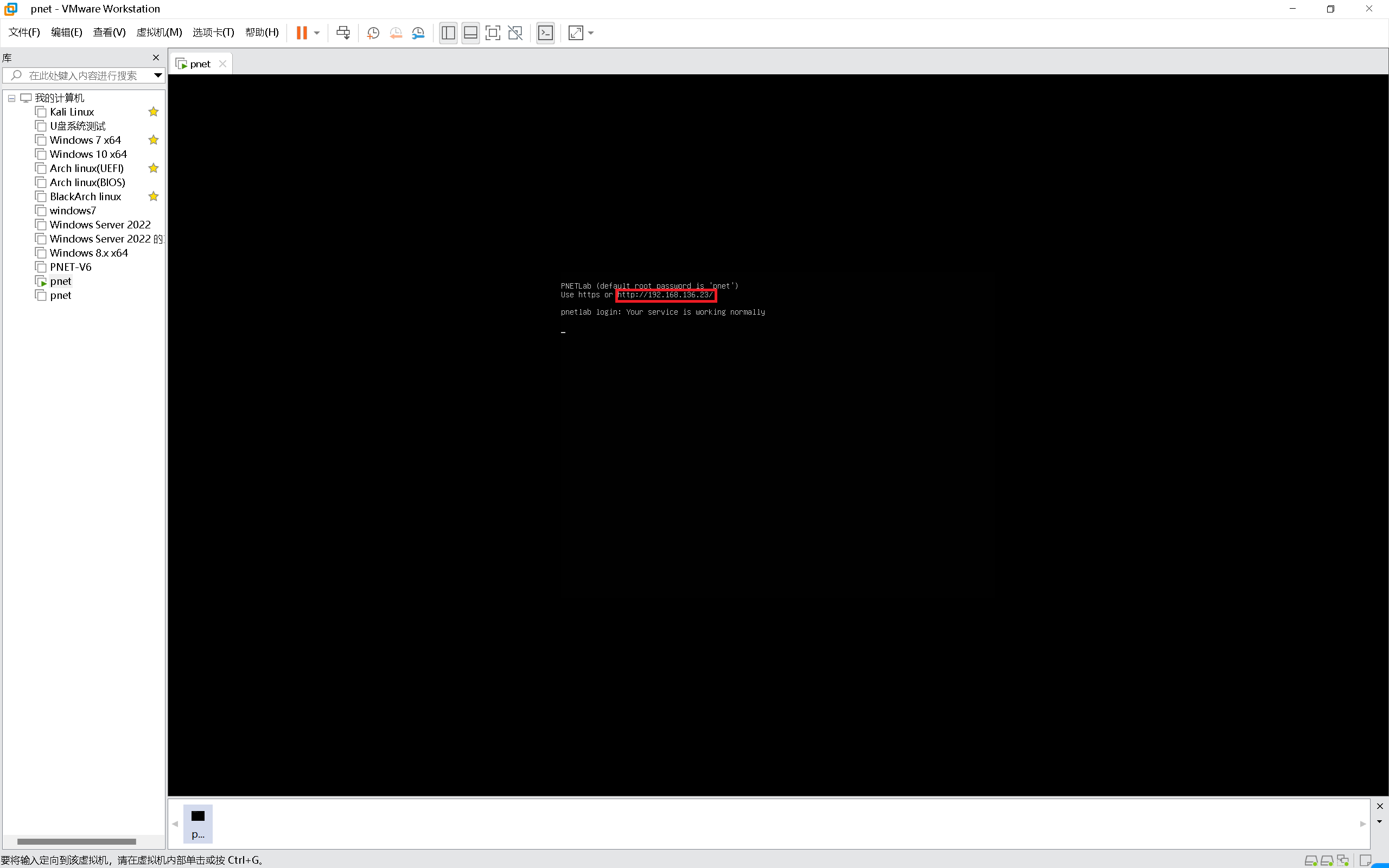Click the pause/suspend VM icon
The height and width of the screenshot is (868, 1389).
tap(301, 33)
